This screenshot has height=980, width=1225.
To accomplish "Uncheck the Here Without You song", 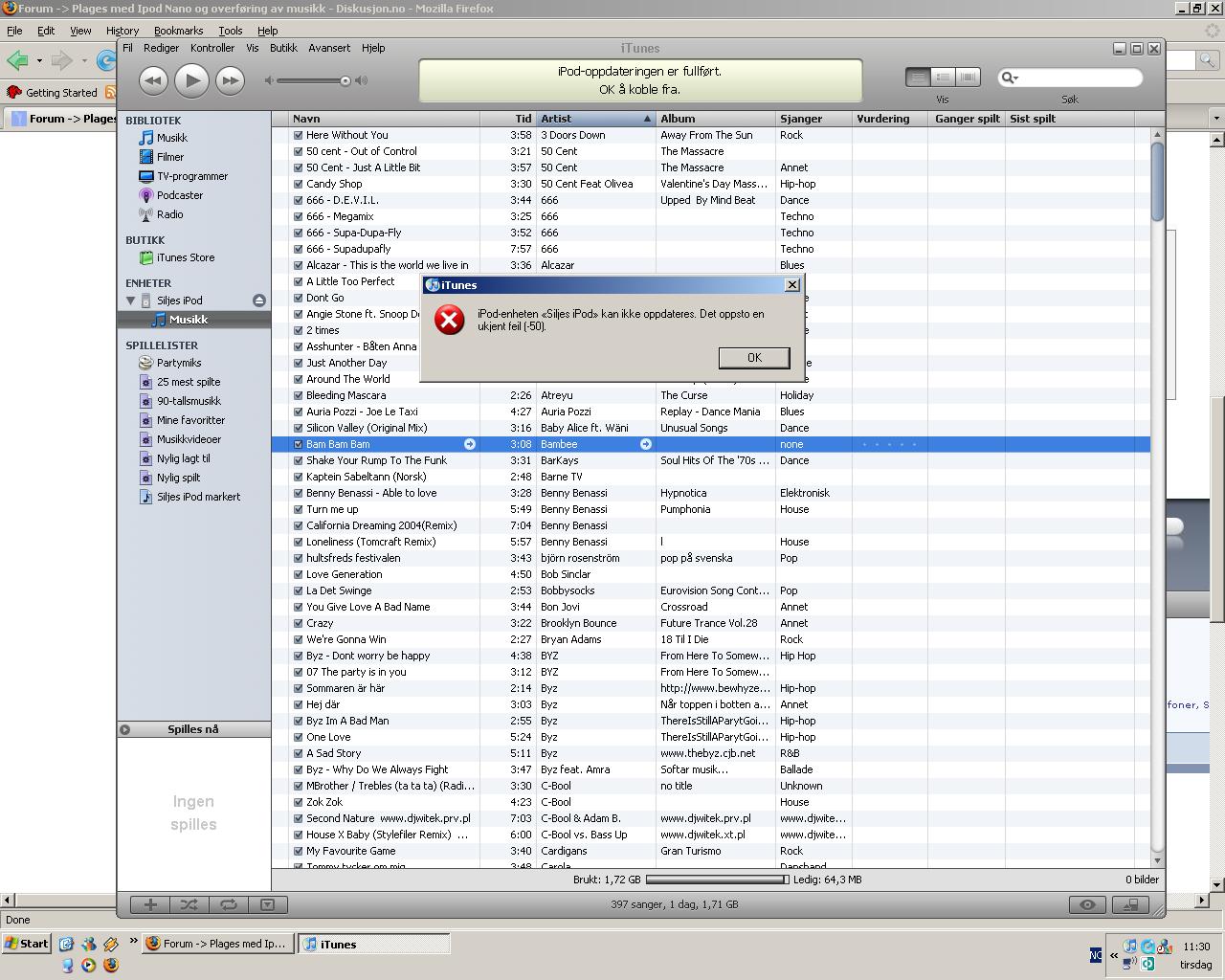I will 298,135.
